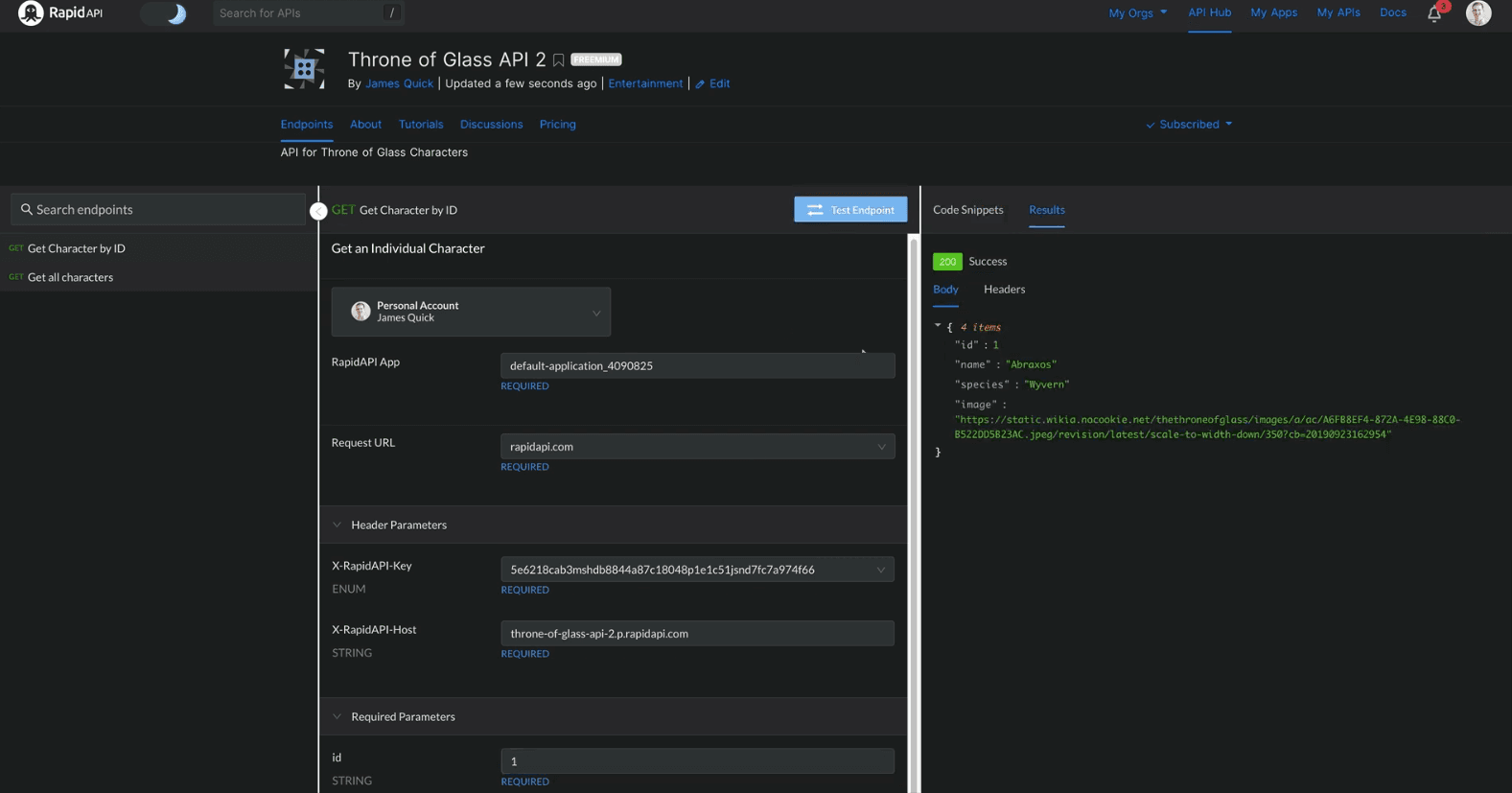Open the My Orgs dropdown
This screenshot has height=793, width=1512.
point(1137,13)
